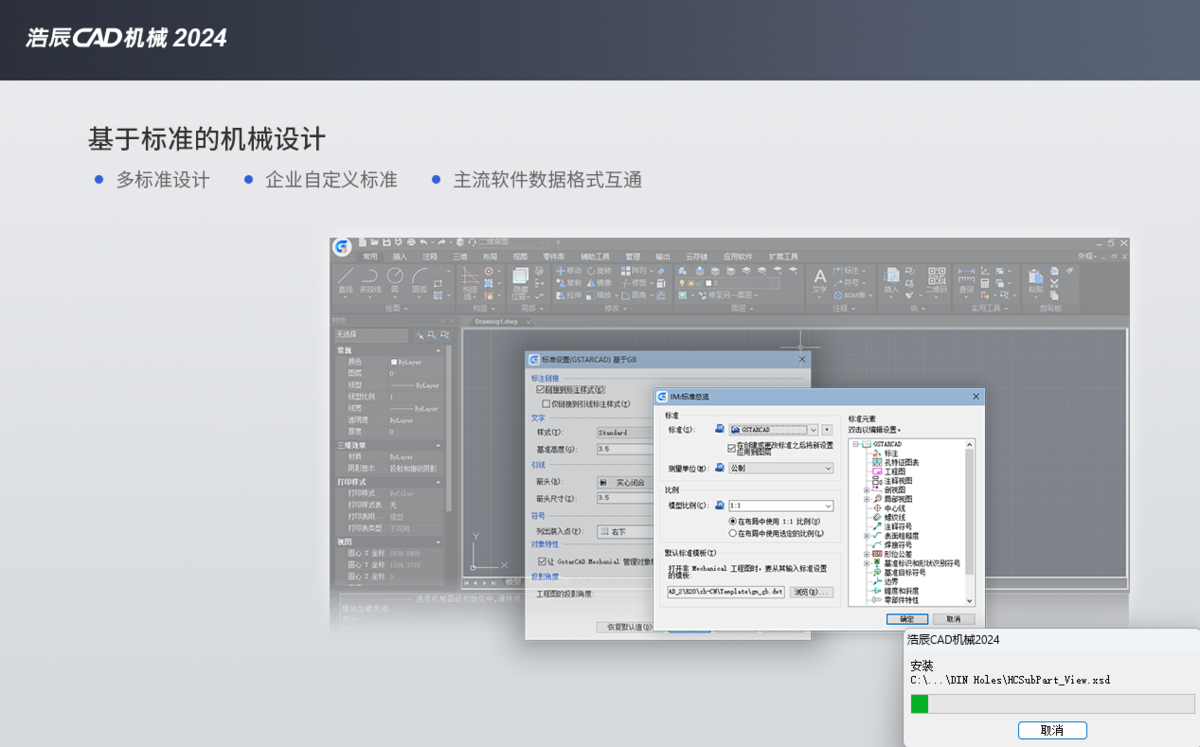Click the 符号 symbol tool in the ribbon
Image resolution: width=1200 pixels, height=747 pixels.
click(848, 283)
